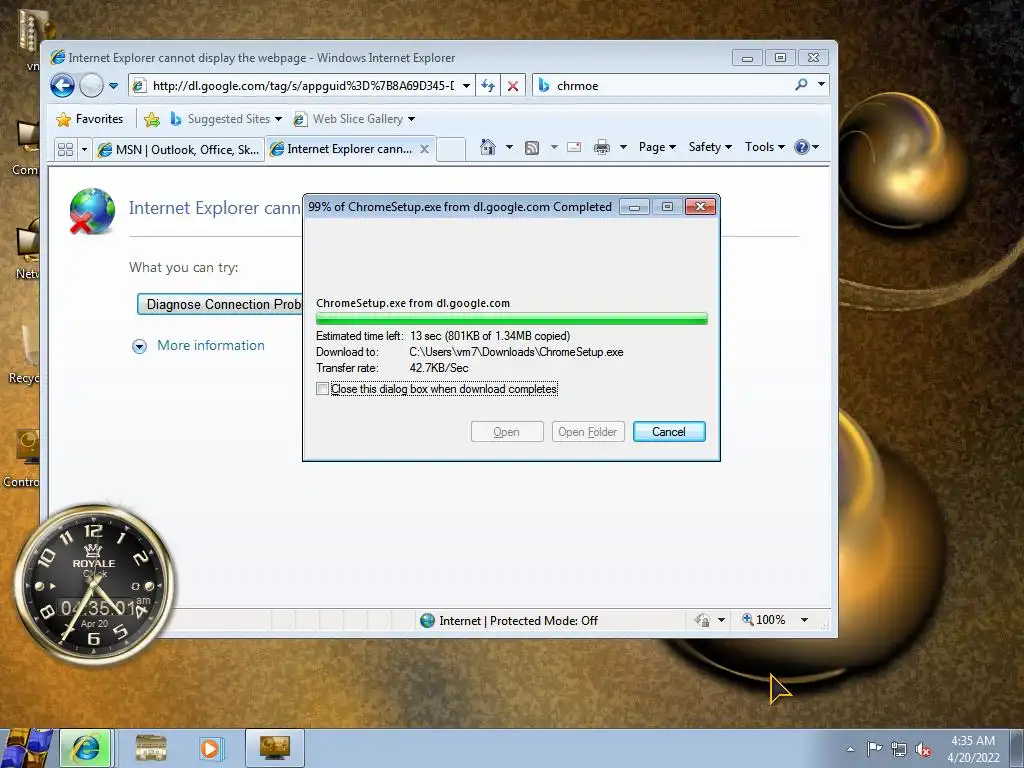Show hidden tray icons arrow
Screen dimensions: 1024x768
coord(850,749)
